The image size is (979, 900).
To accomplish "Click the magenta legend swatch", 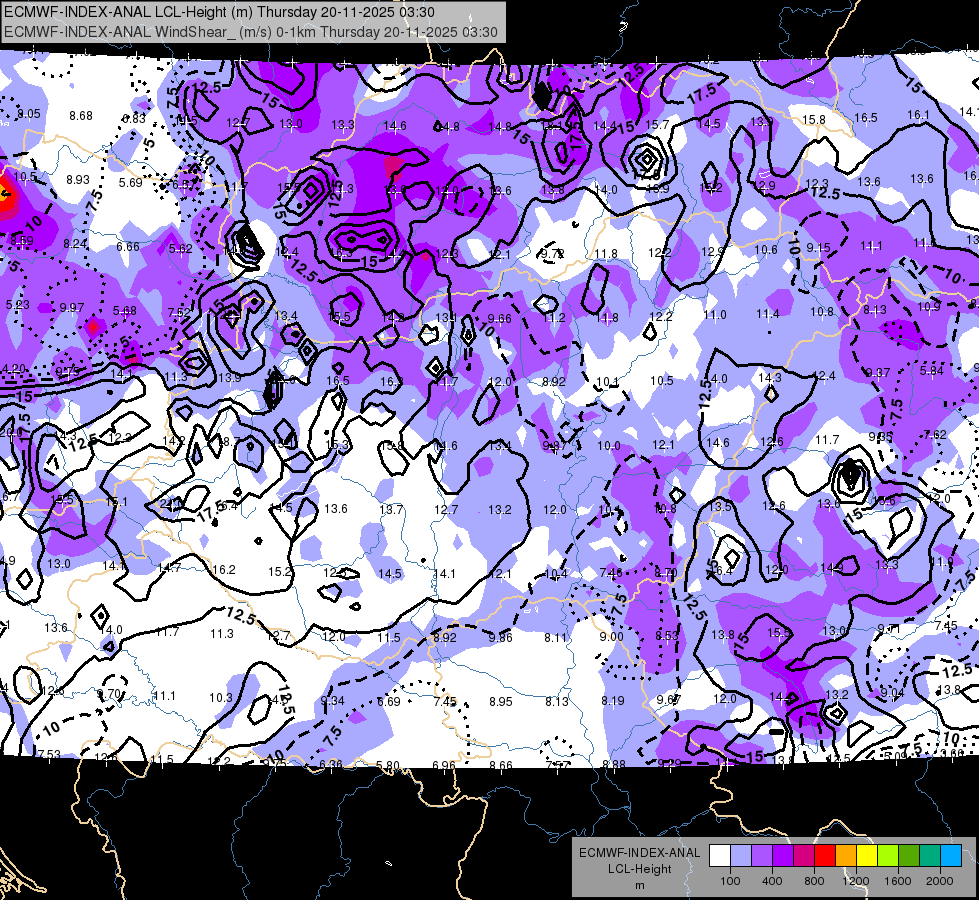I will (804, 856).
